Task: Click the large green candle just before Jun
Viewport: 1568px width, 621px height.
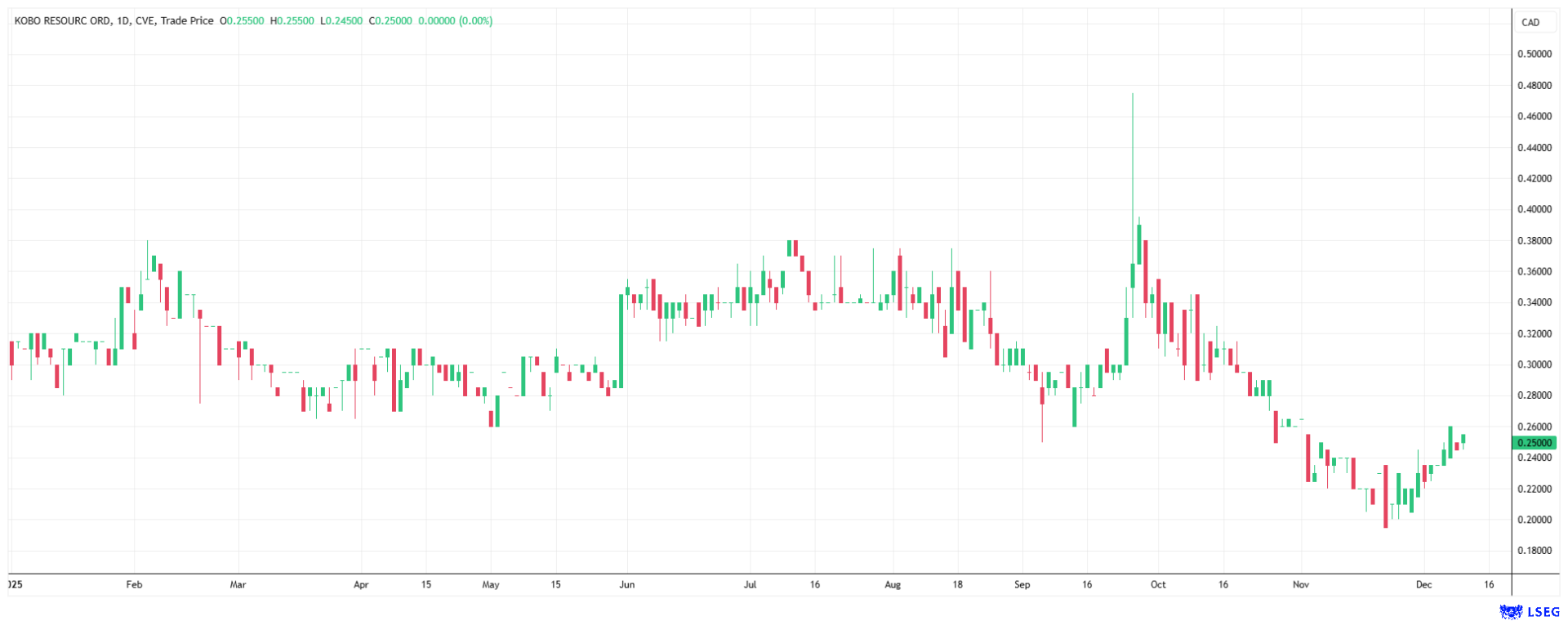Action: [621, 341]
